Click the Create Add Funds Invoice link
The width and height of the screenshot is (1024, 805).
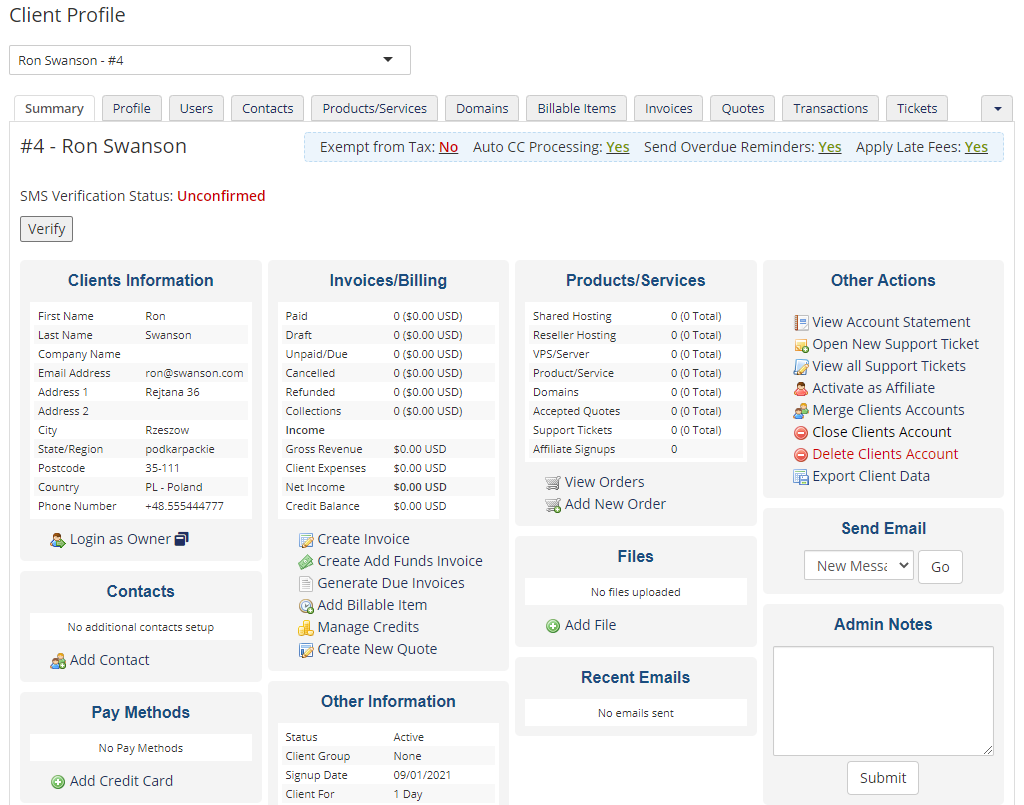coord(400,561)
